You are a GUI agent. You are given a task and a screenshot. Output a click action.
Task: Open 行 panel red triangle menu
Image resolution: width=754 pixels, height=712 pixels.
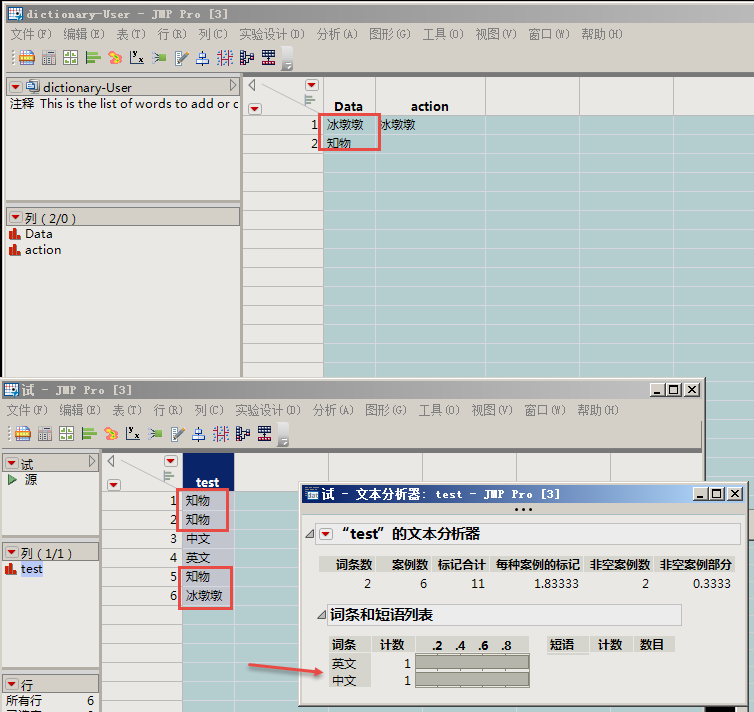[12, 684]
